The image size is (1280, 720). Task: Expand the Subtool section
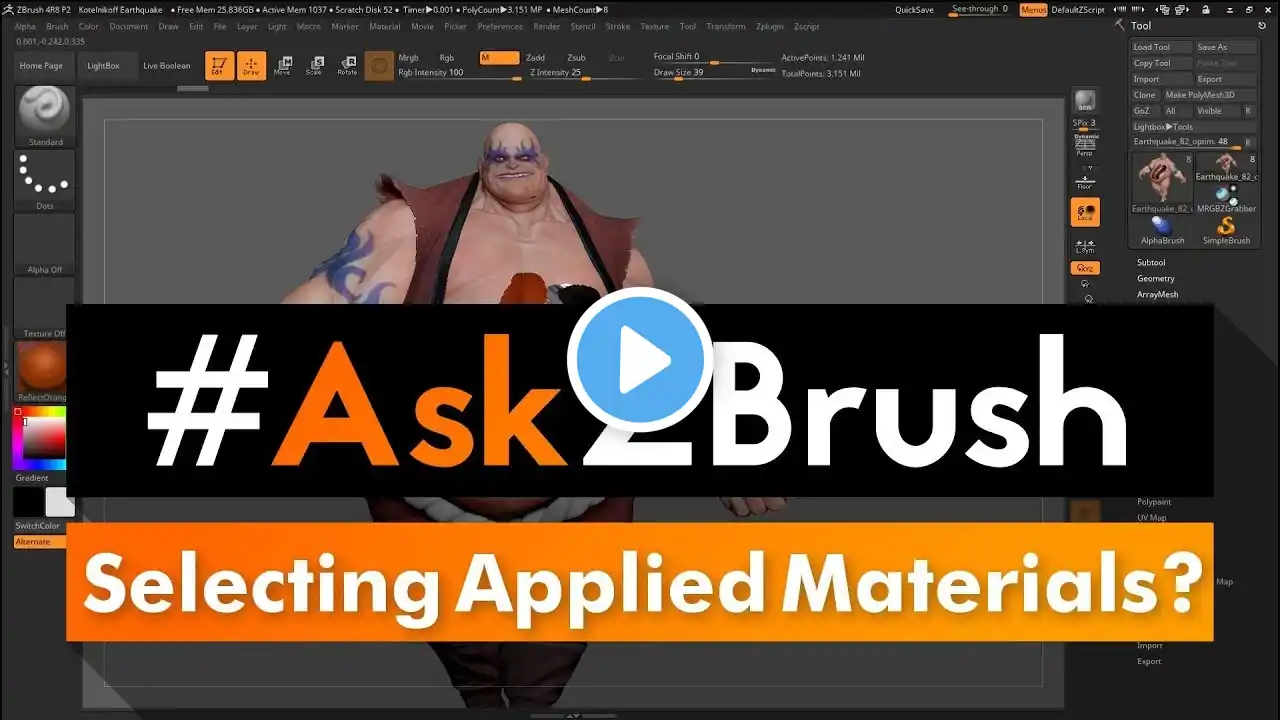pyautogui.click(x=1151, y=263)
